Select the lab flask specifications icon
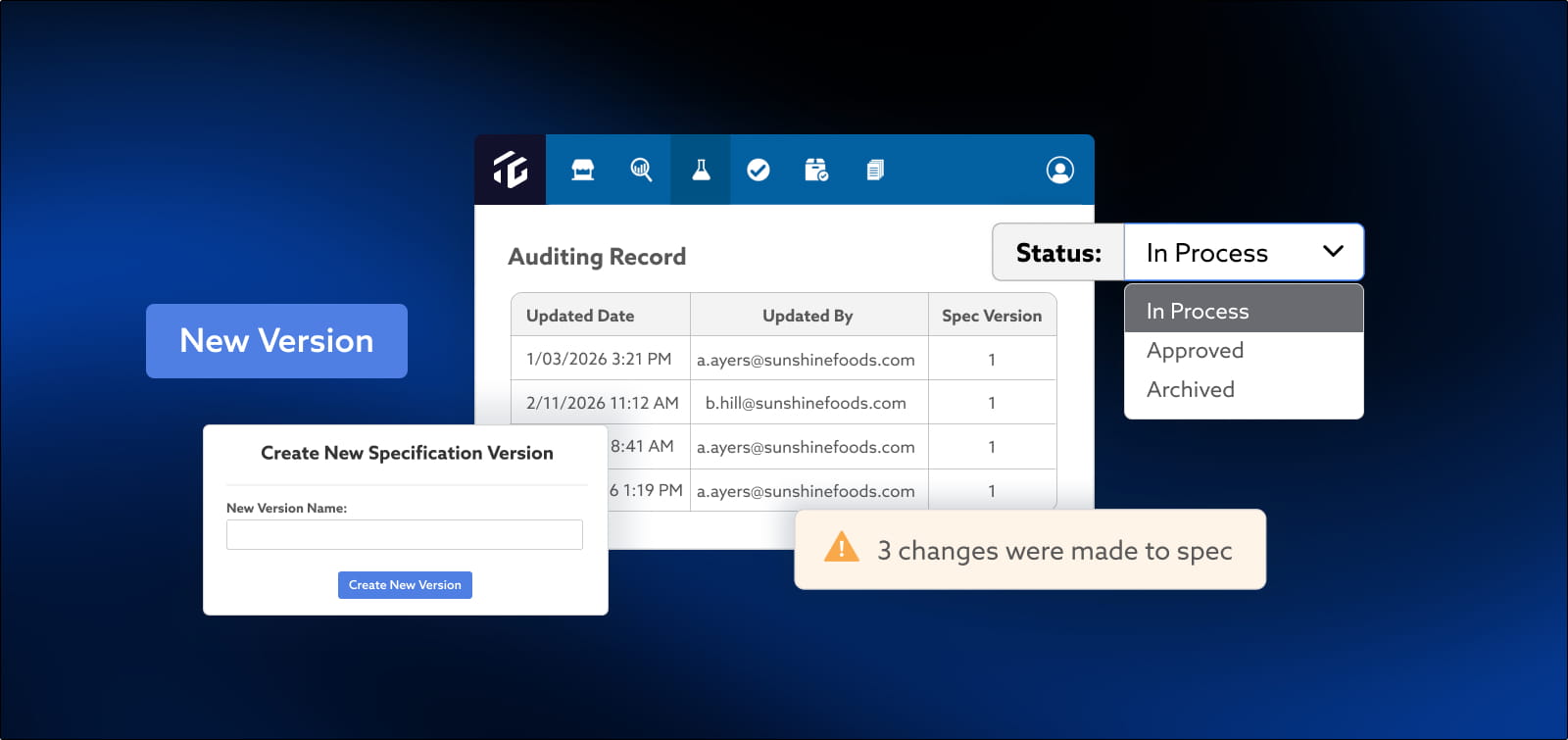The image size is (1568, 740). 701,170
